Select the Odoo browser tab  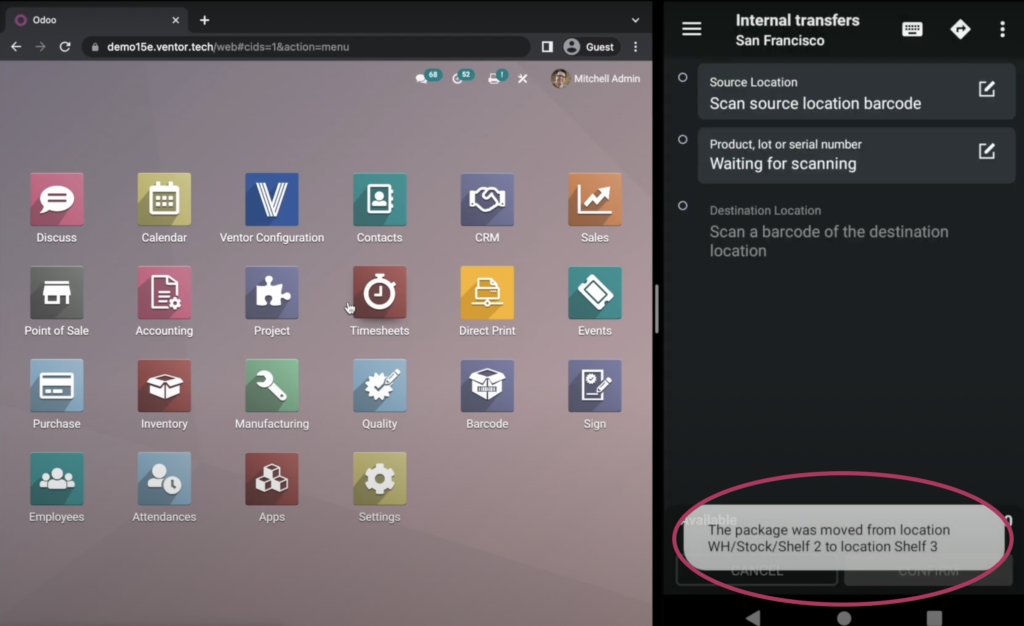tap(97, 20)
